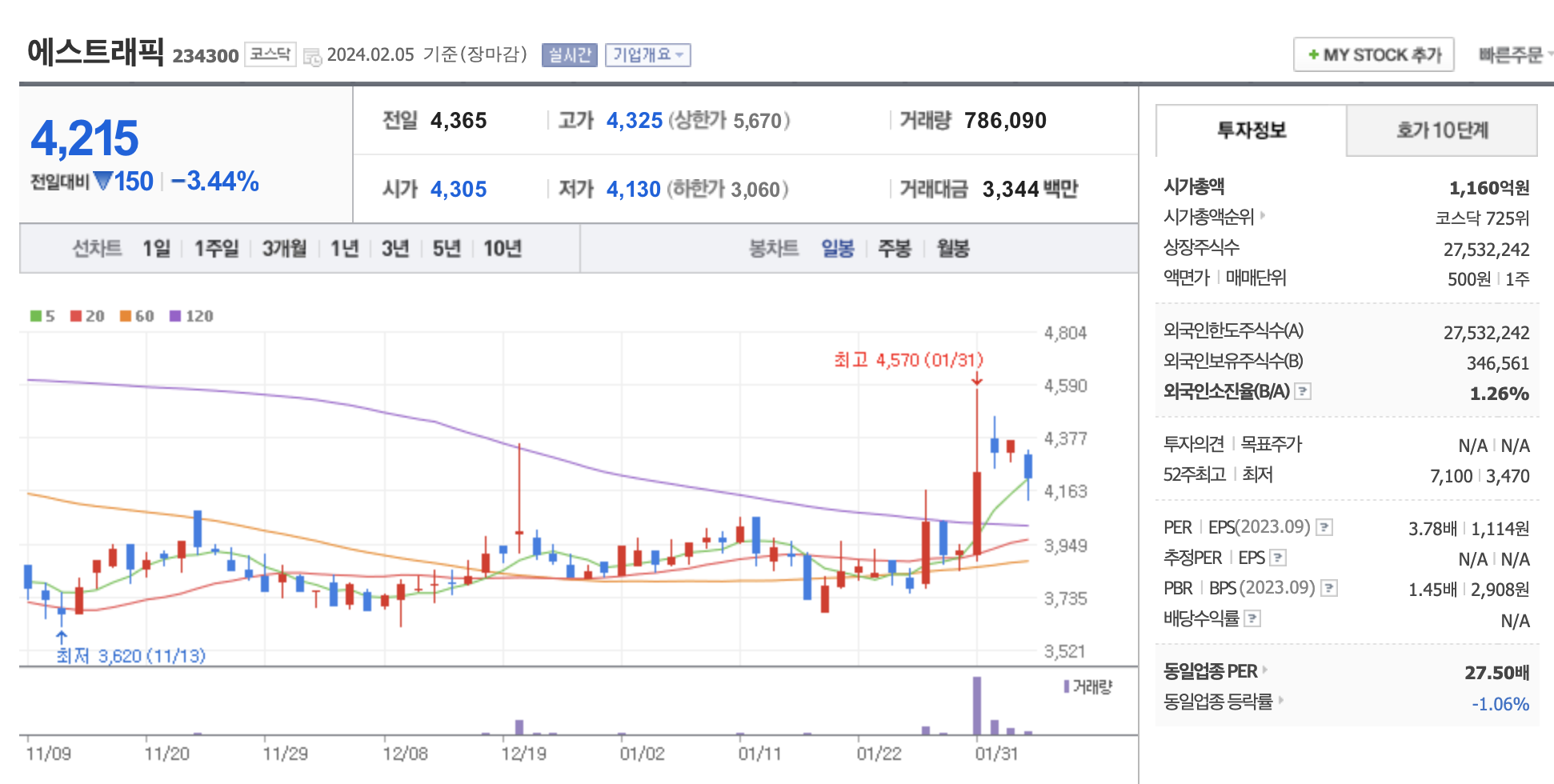Click the 시가 value 4,305
The height and width of the screenshot is (784, 1554).
point(459,190)
